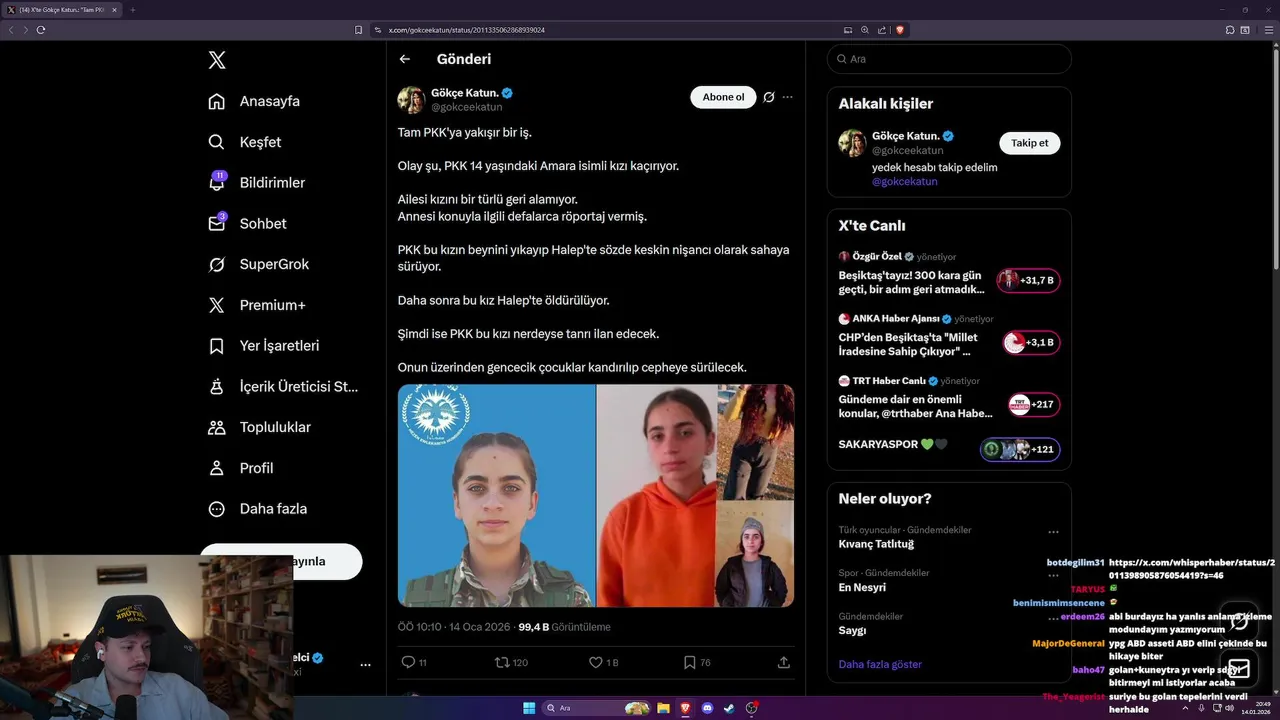Open OBS Studio from the taskbar
Viewport: 1280px width, 720px height.
751,708
